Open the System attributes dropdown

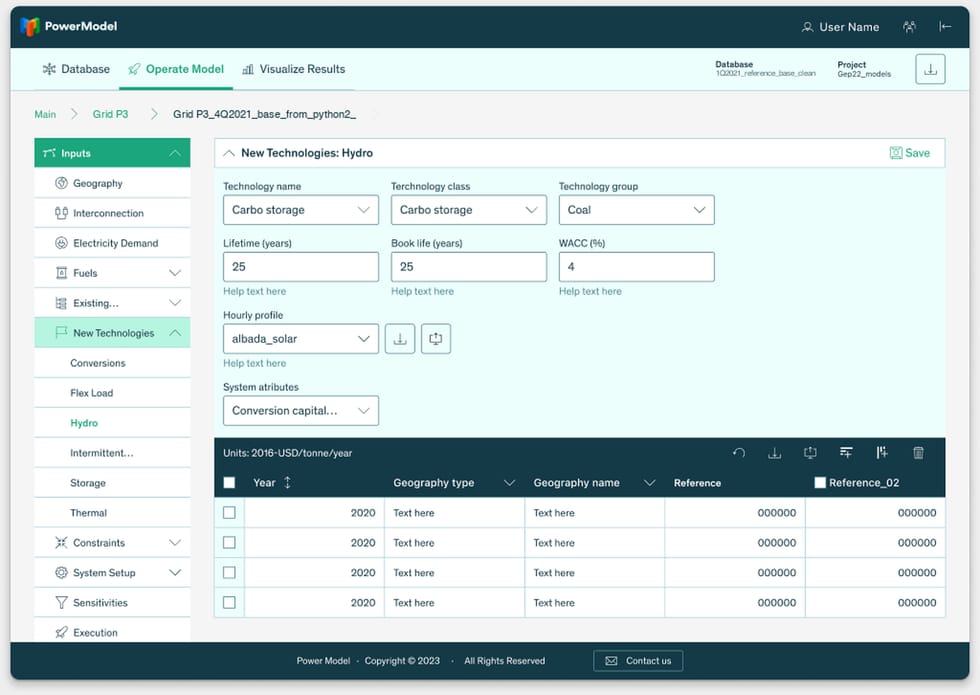click(301, 411)
